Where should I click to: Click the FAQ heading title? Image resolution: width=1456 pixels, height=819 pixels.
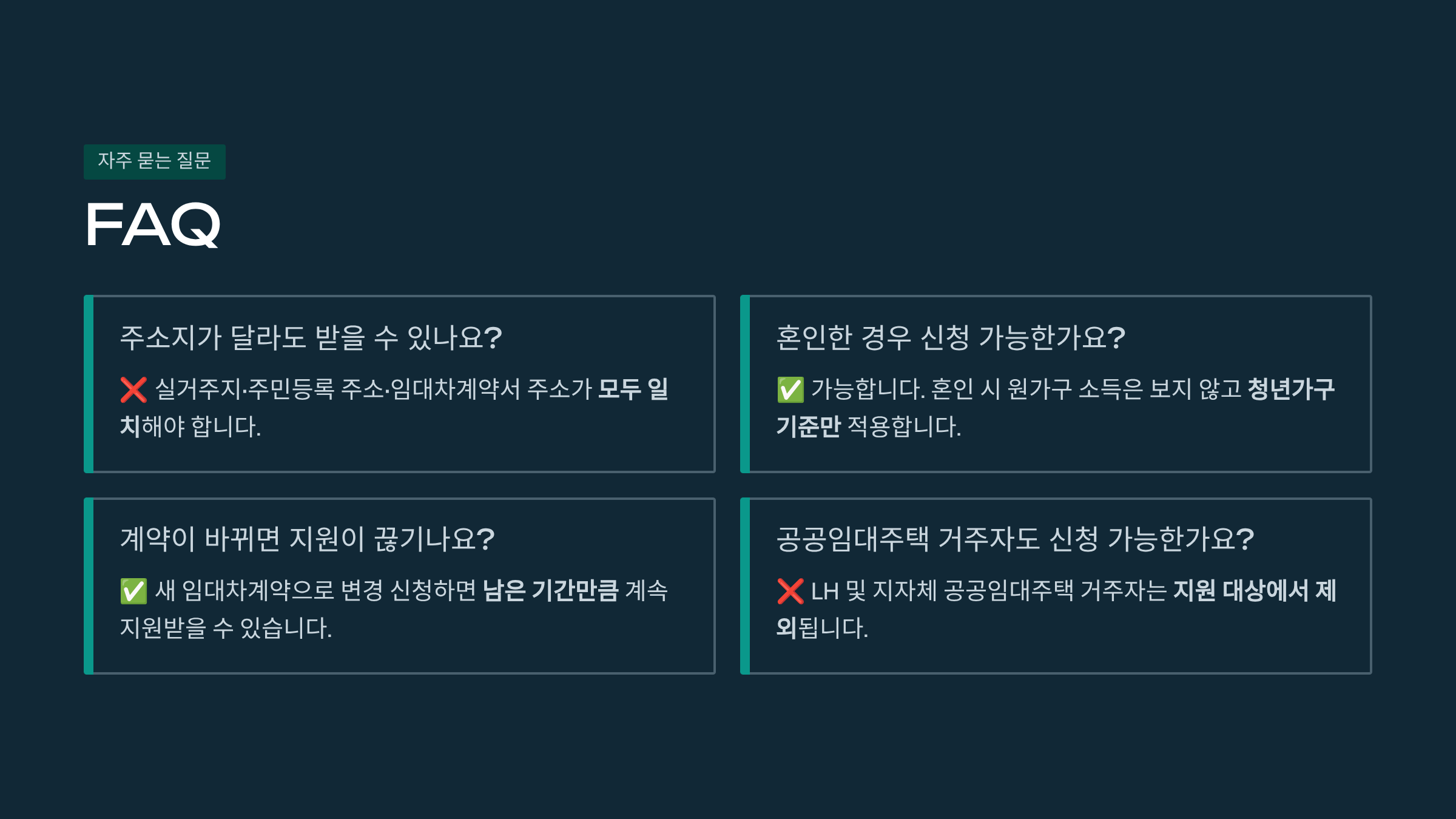point(153,225)
